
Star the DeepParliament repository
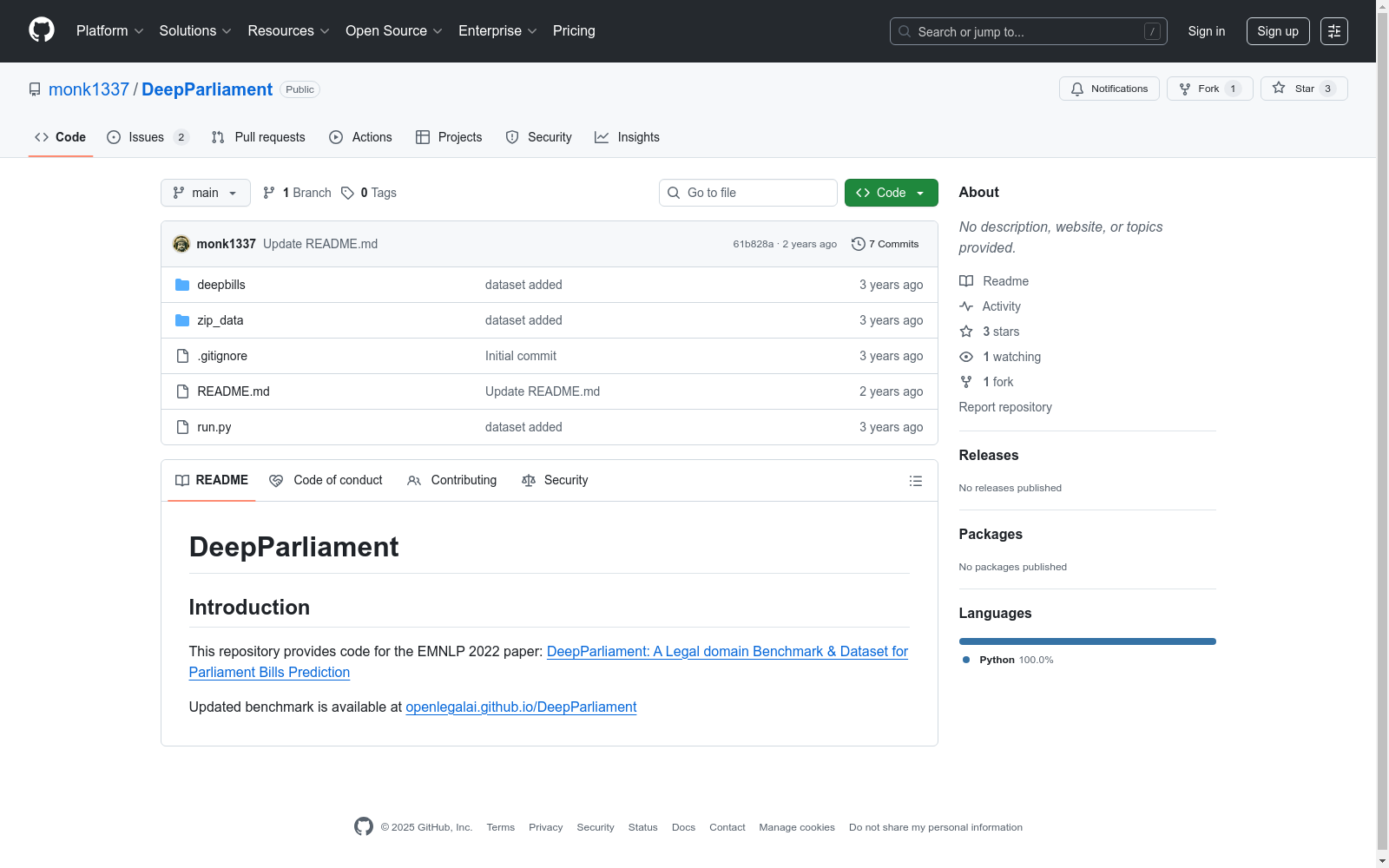click(x=1304, y=89)
